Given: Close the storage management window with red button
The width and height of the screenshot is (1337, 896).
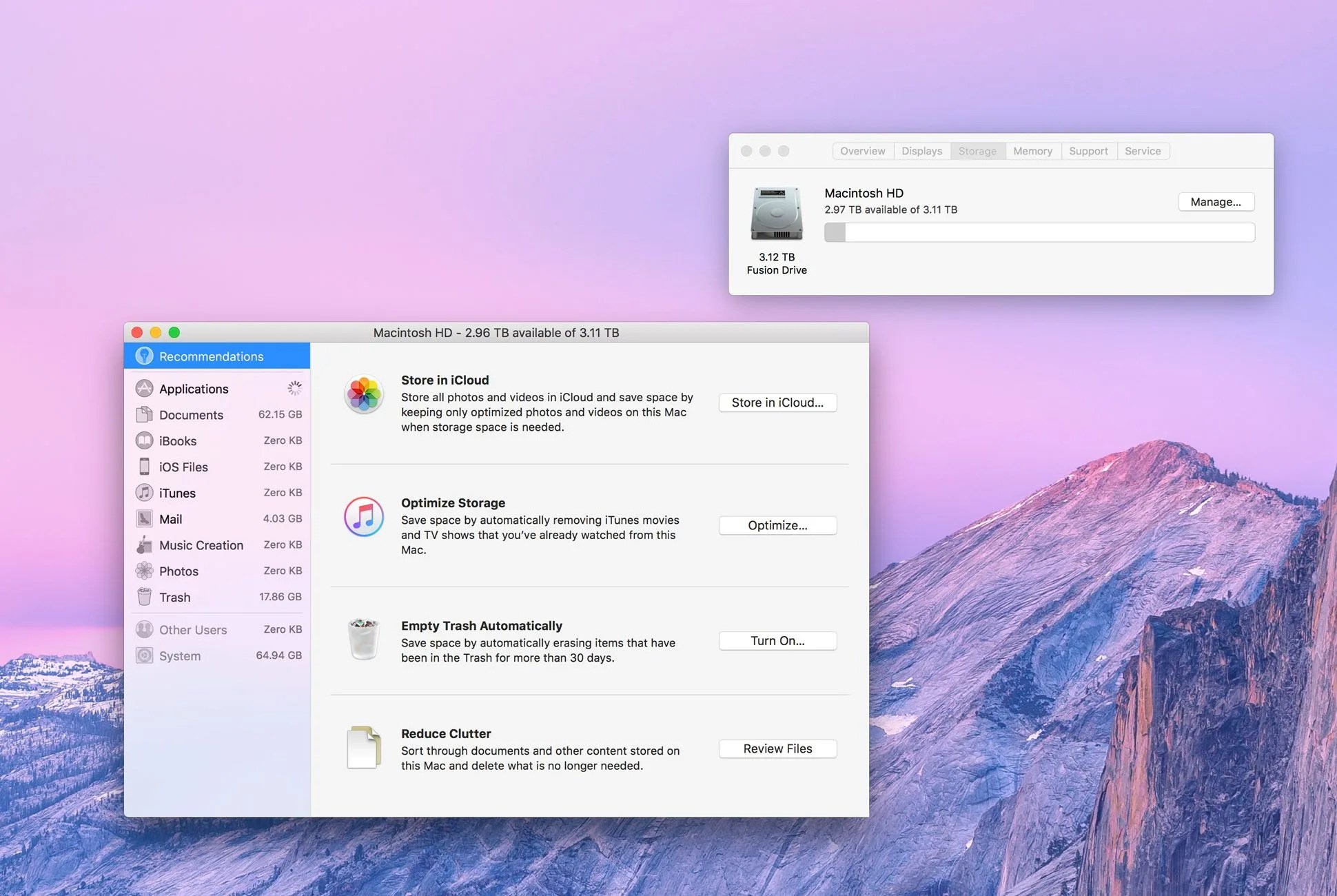Looking at the screenshot, I should tap(137, 332).
